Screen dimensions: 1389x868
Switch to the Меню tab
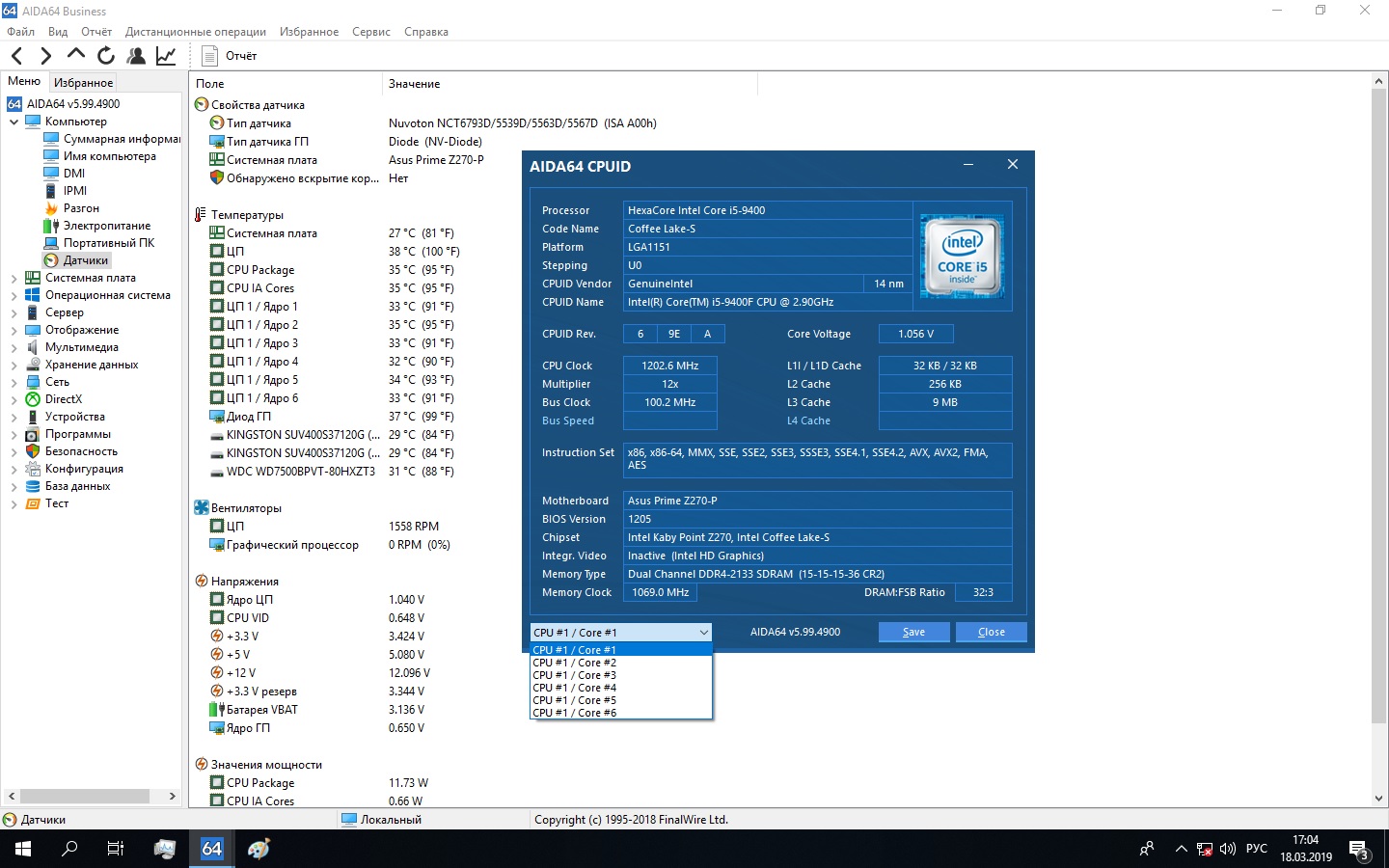point(24,82)
